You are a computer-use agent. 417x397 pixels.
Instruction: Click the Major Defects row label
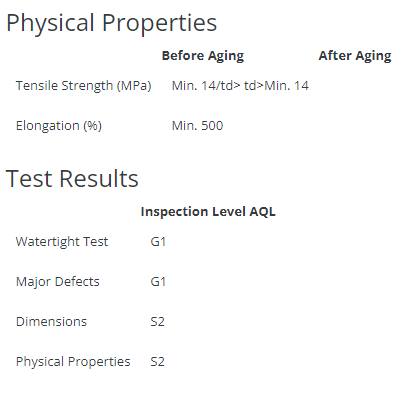(57, 282)
